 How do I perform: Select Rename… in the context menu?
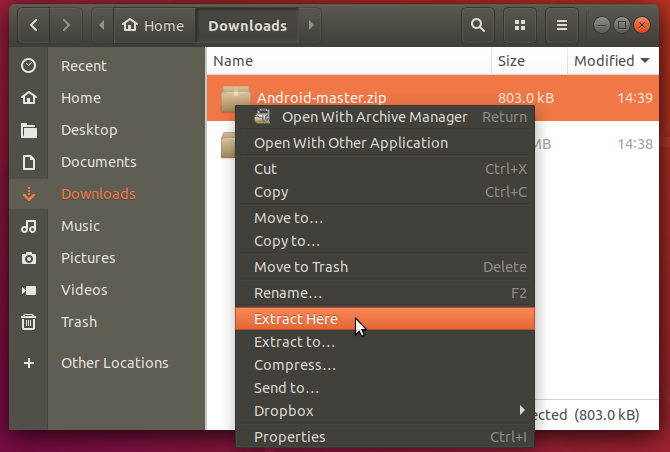click(385, 293)
